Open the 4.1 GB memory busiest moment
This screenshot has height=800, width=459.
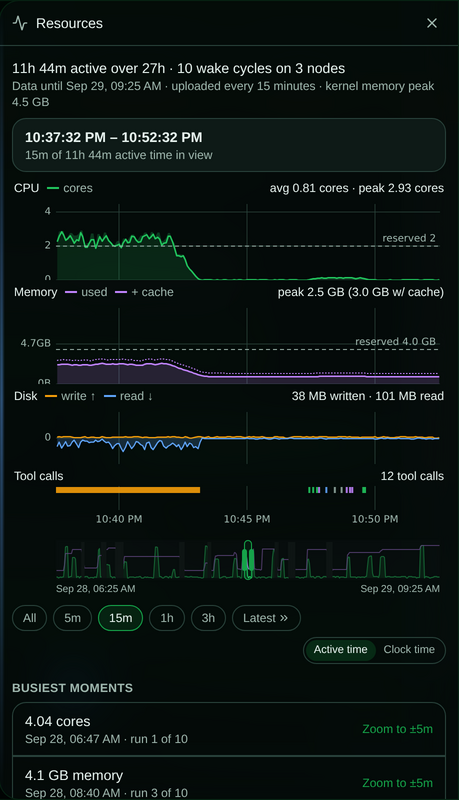pyautogui.click(x=229, y=779)
